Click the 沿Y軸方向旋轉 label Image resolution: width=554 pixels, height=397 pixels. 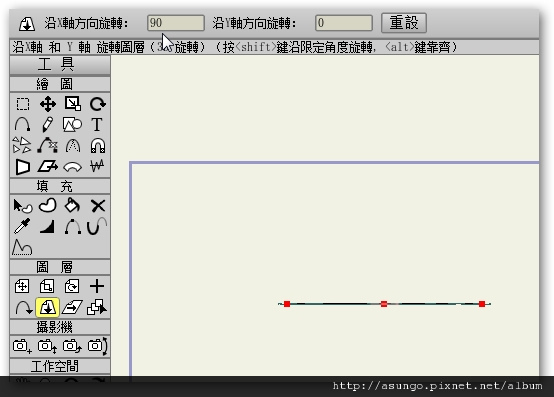(x=255, y=24)
